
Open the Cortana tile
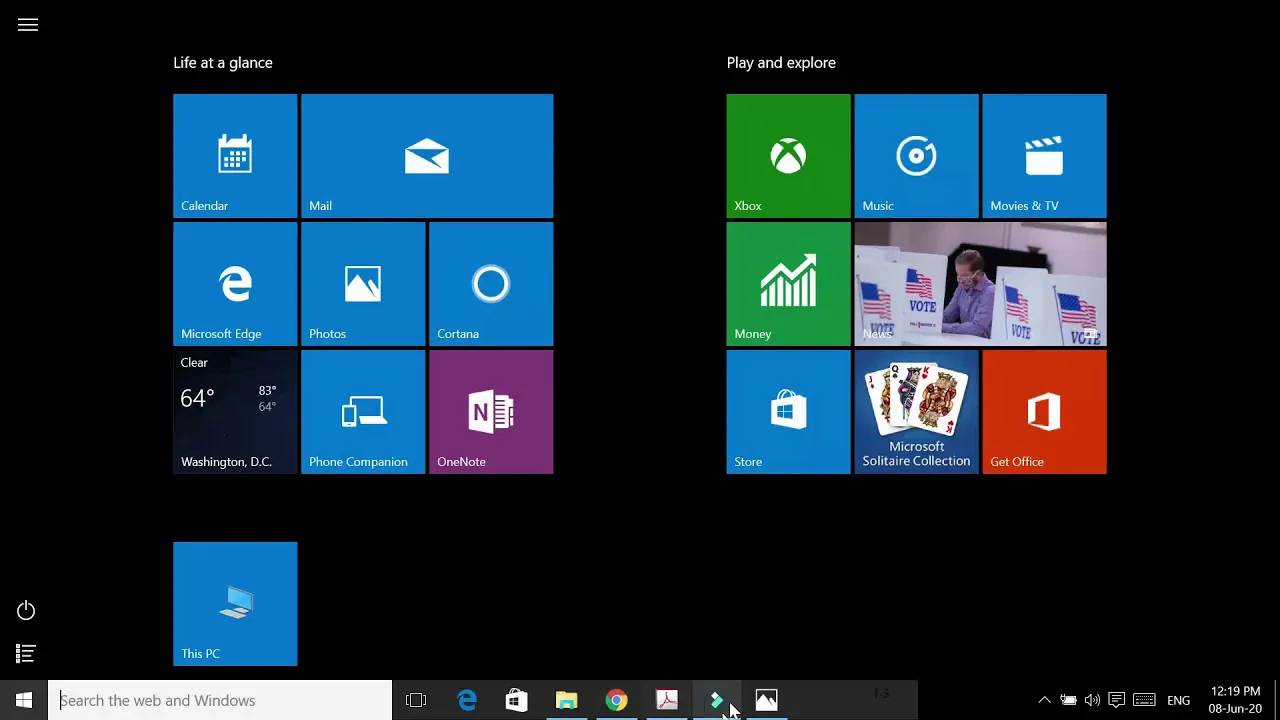click(491, 284)
